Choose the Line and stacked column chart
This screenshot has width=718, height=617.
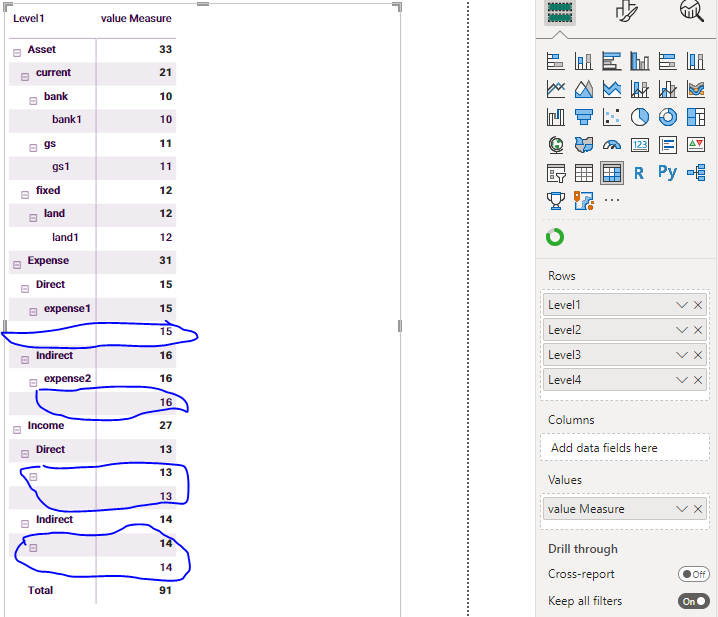(x=640, y=89)
